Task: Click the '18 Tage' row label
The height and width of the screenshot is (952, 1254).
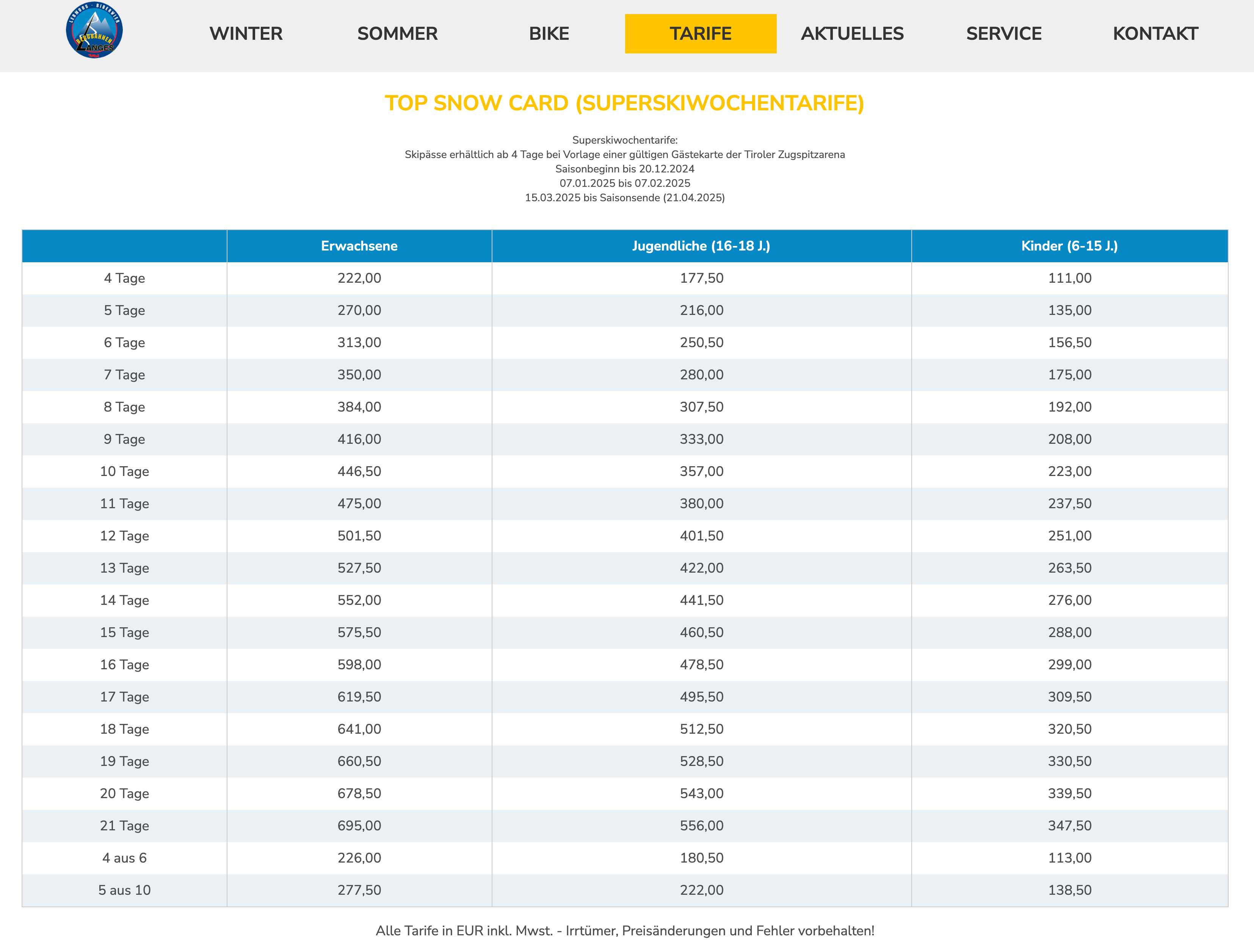Action: pos(124,729)
